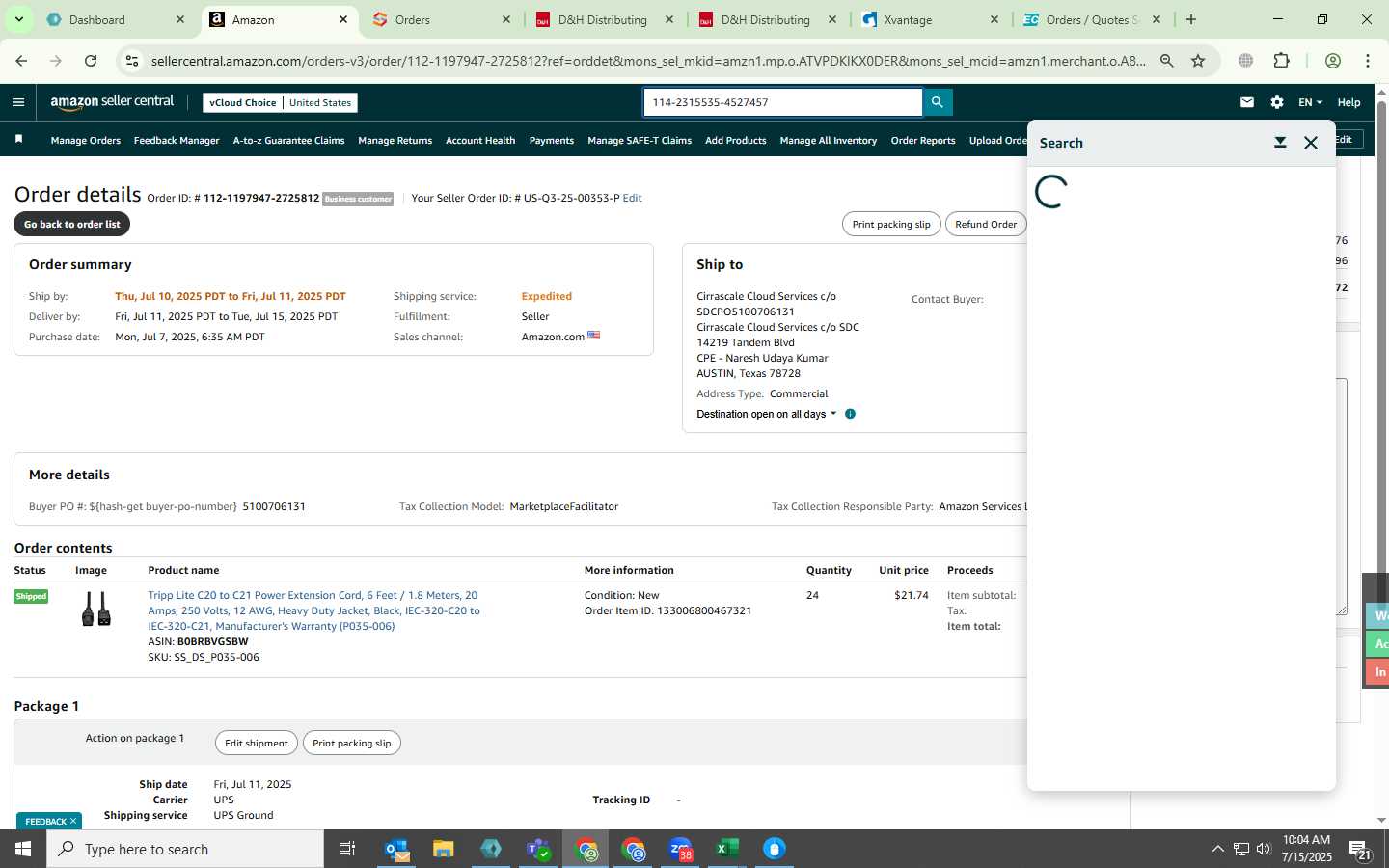Click the Refund Order button
The width and height of the screenshot is (1389, 868).
[x=986, y=224]
